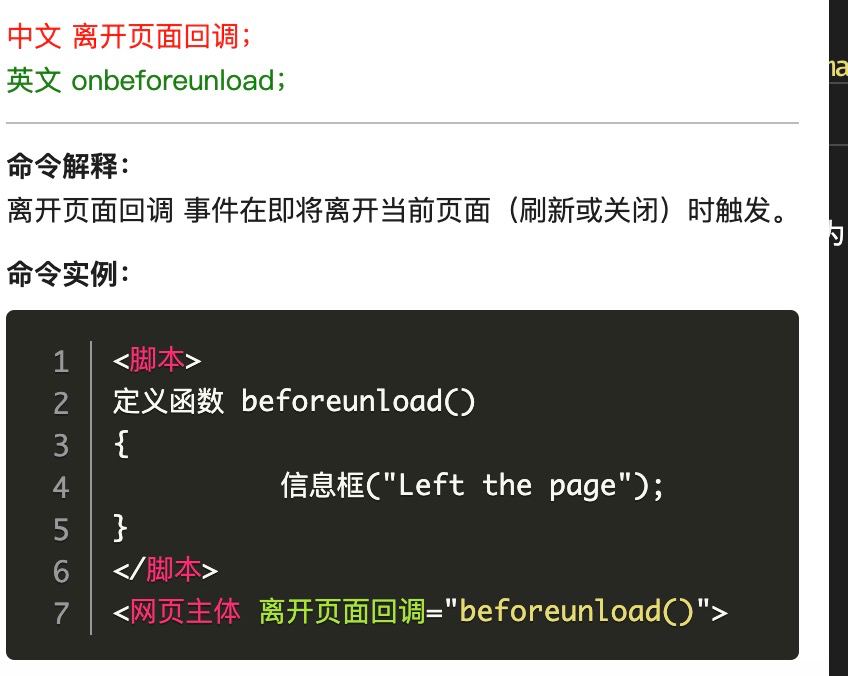Click line number 3 in code block
The image size is (848, 676).
click(x=61, y=446)
